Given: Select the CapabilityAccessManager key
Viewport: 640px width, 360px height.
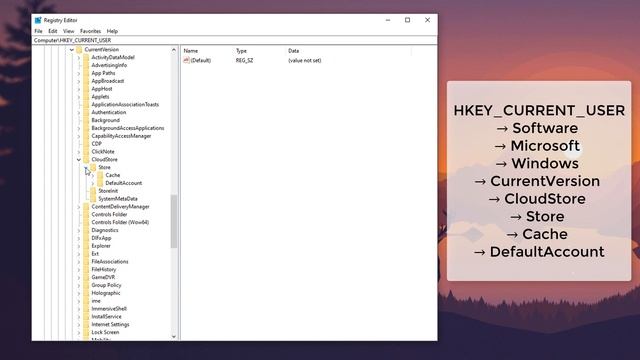Looking at the screenshot, I should (121, 136).
